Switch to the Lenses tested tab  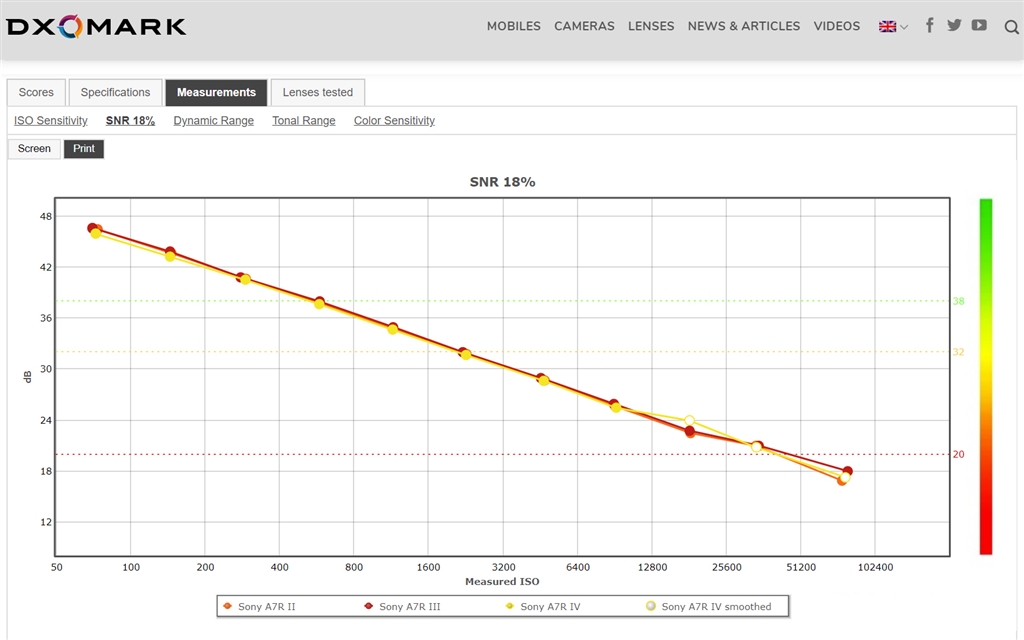tap(317, 93)
